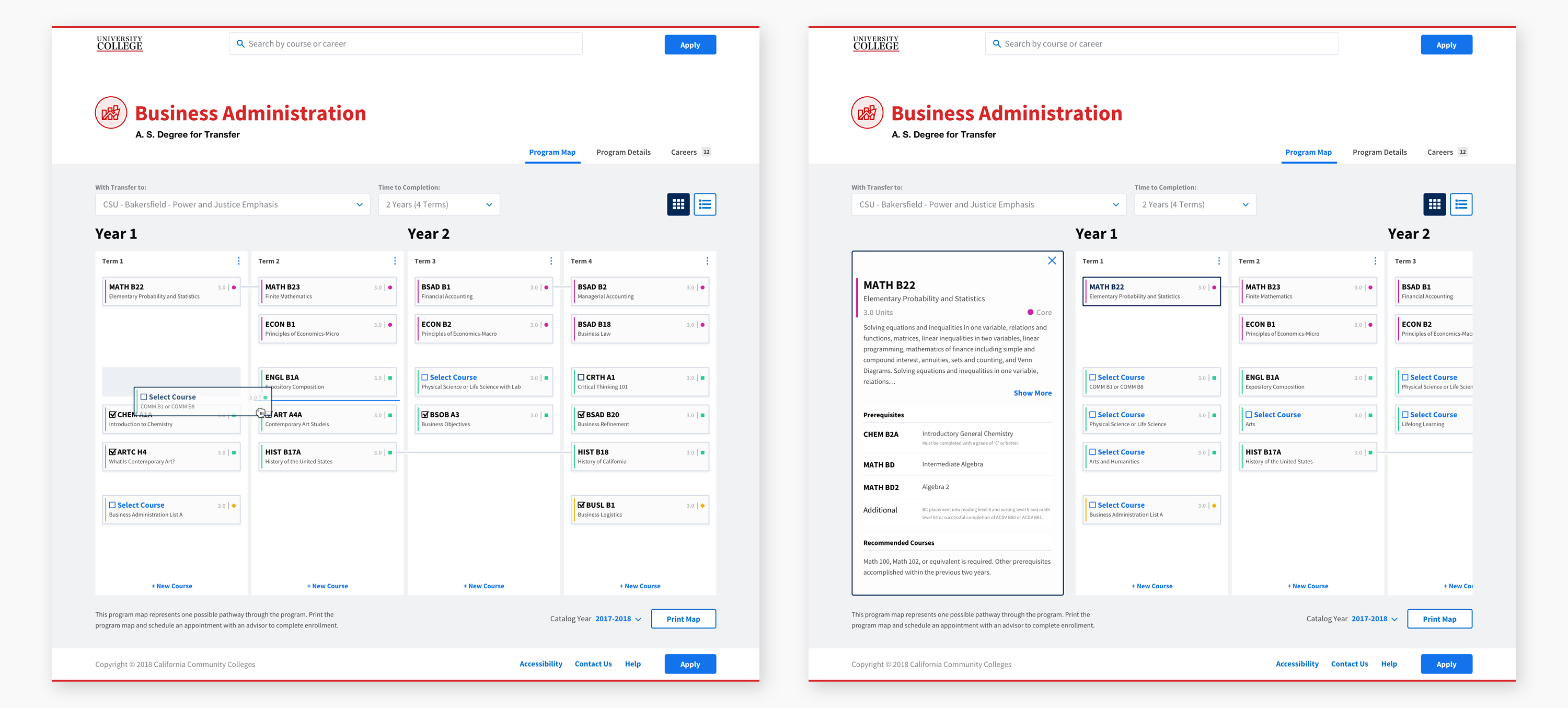
Task: Click the Apply button
Action: 691,45
